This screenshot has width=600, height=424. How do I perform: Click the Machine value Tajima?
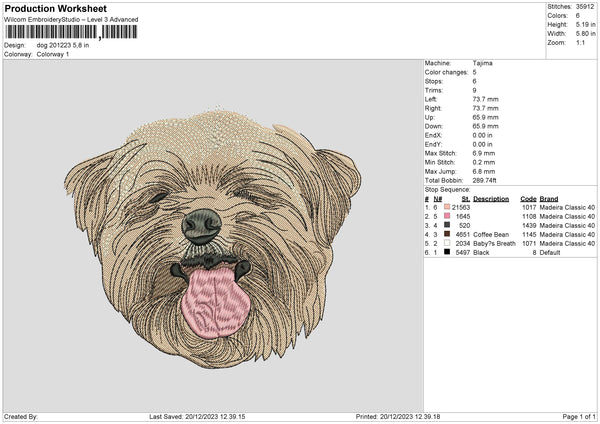click(482, 63)
